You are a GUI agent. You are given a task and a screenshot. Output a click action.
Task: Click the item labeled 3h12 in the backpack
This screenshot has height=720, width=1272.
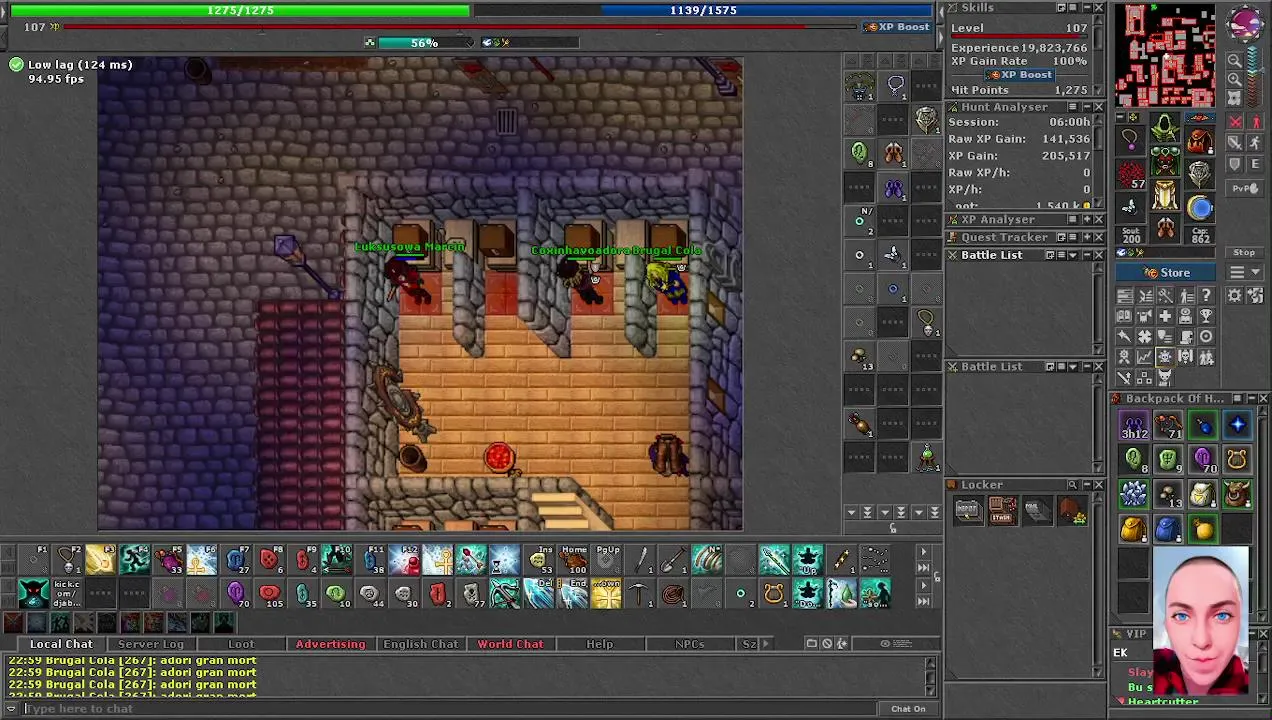(x=1134, y=424)
